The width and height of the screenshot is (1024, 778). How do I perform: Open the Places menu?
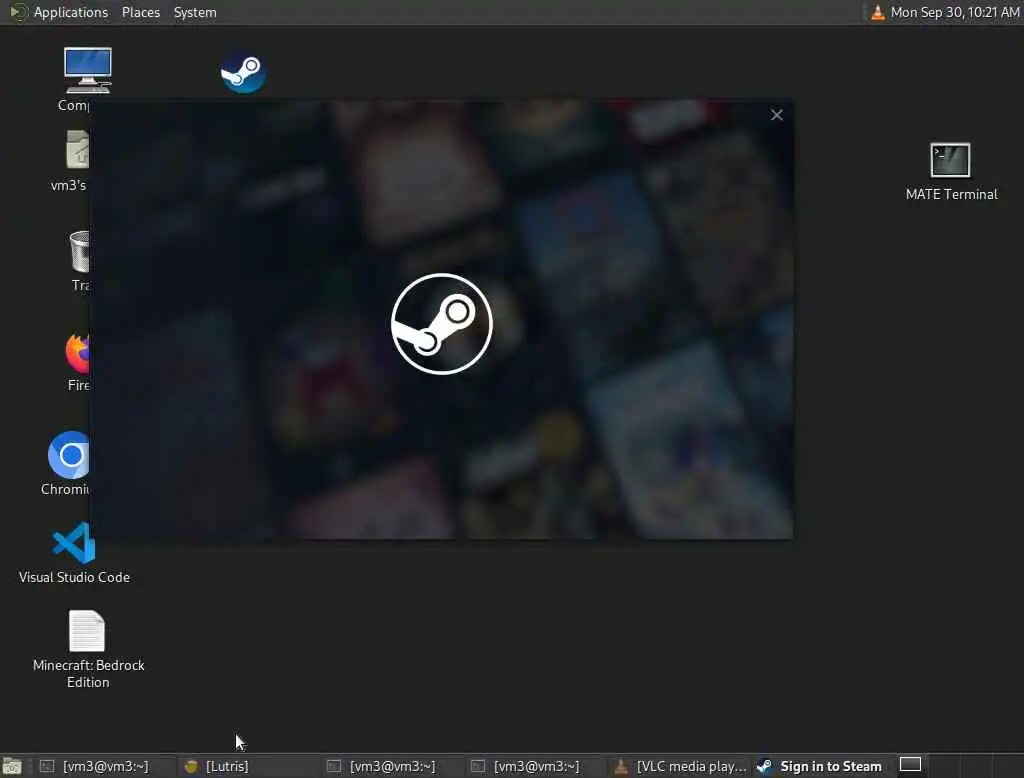click(x=141, y=12)
